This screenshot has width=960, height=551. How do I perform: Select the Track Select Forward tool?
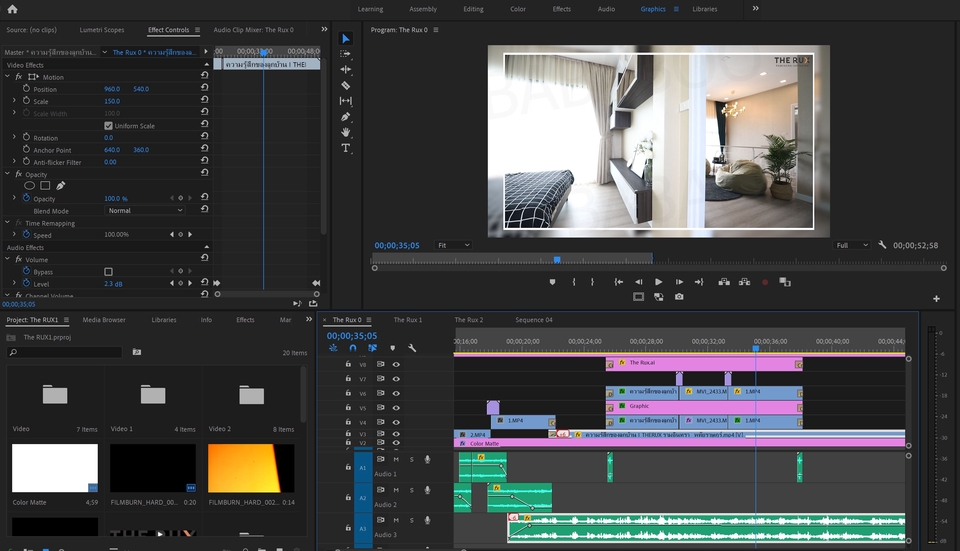(x=345, y=54)
